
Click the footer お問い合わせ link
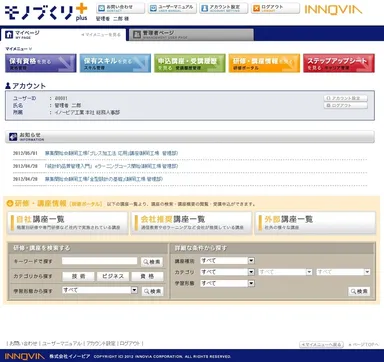(x=23, y=343)
